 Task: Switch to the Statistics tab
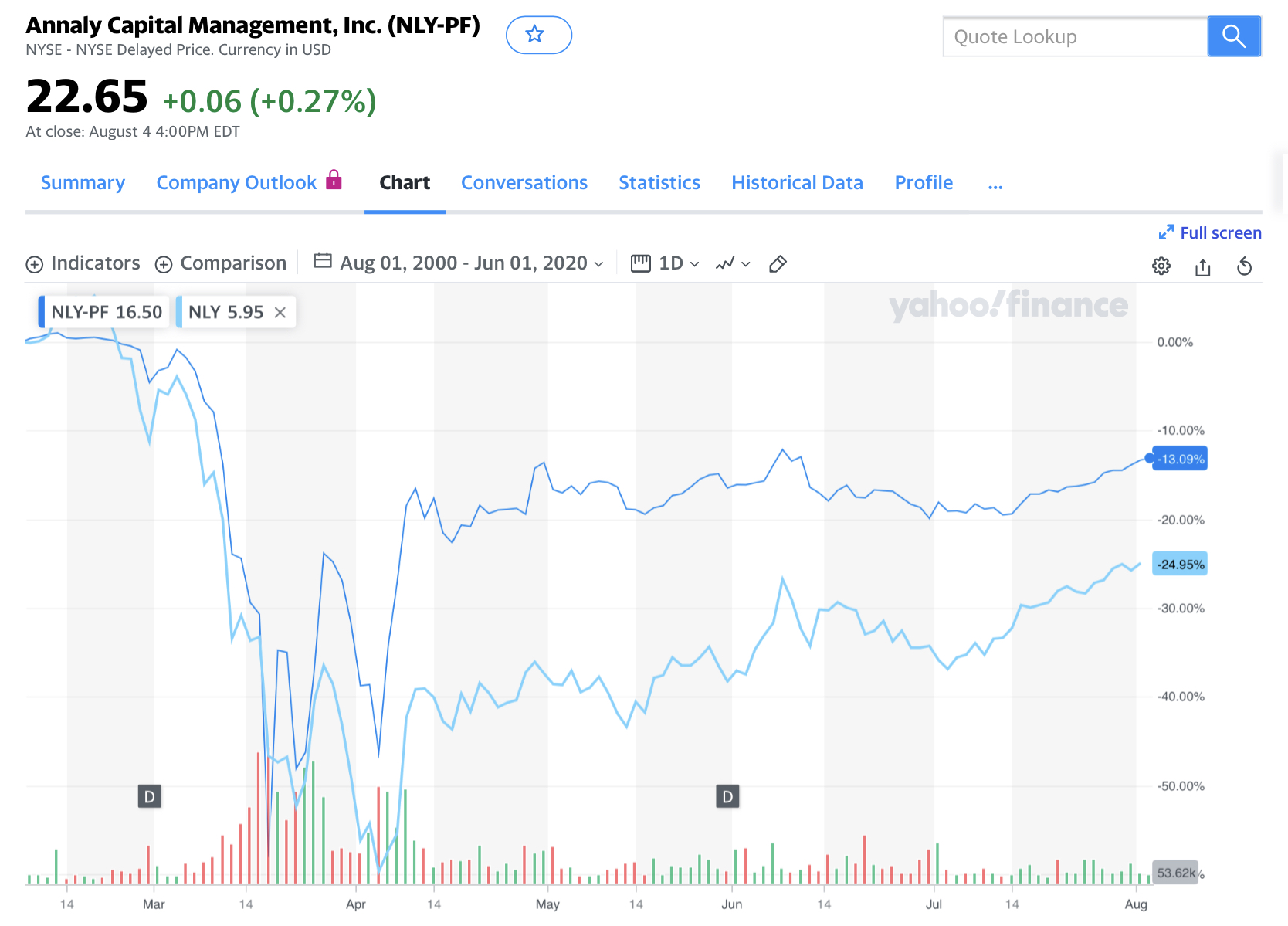[x=659, y=183]
